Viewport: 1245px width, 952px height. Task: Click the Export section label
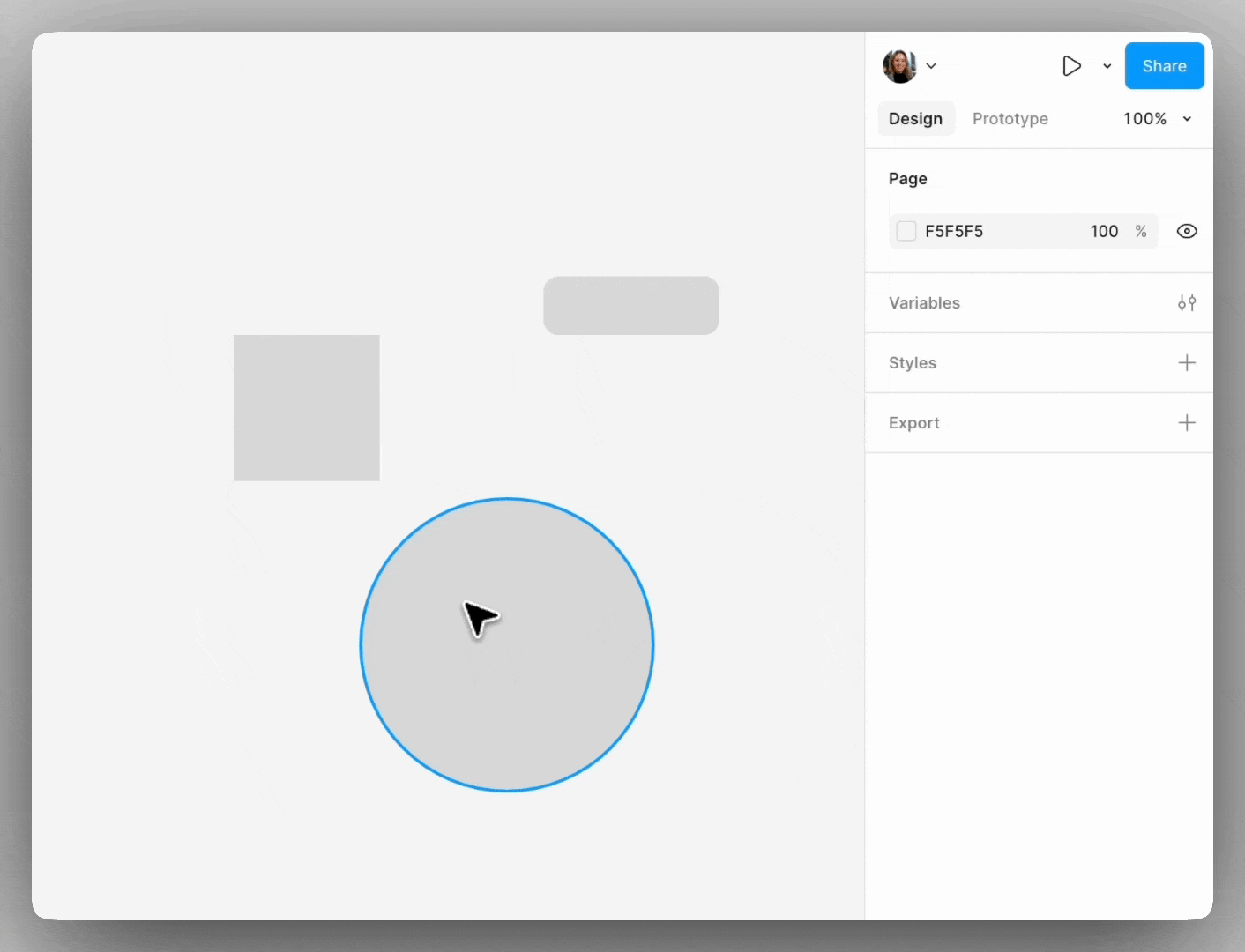pos(913,423)
